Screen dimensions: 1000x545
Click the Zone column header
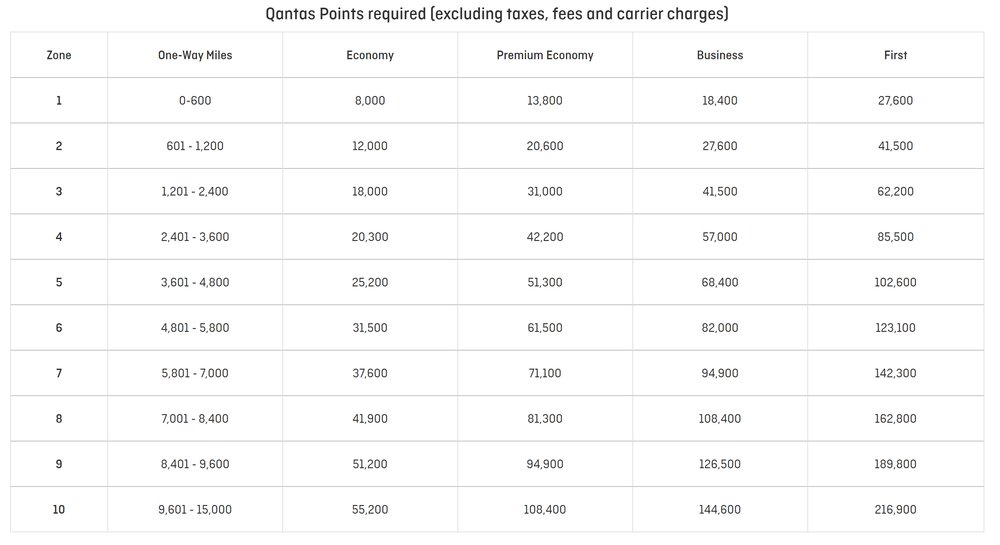59,55
